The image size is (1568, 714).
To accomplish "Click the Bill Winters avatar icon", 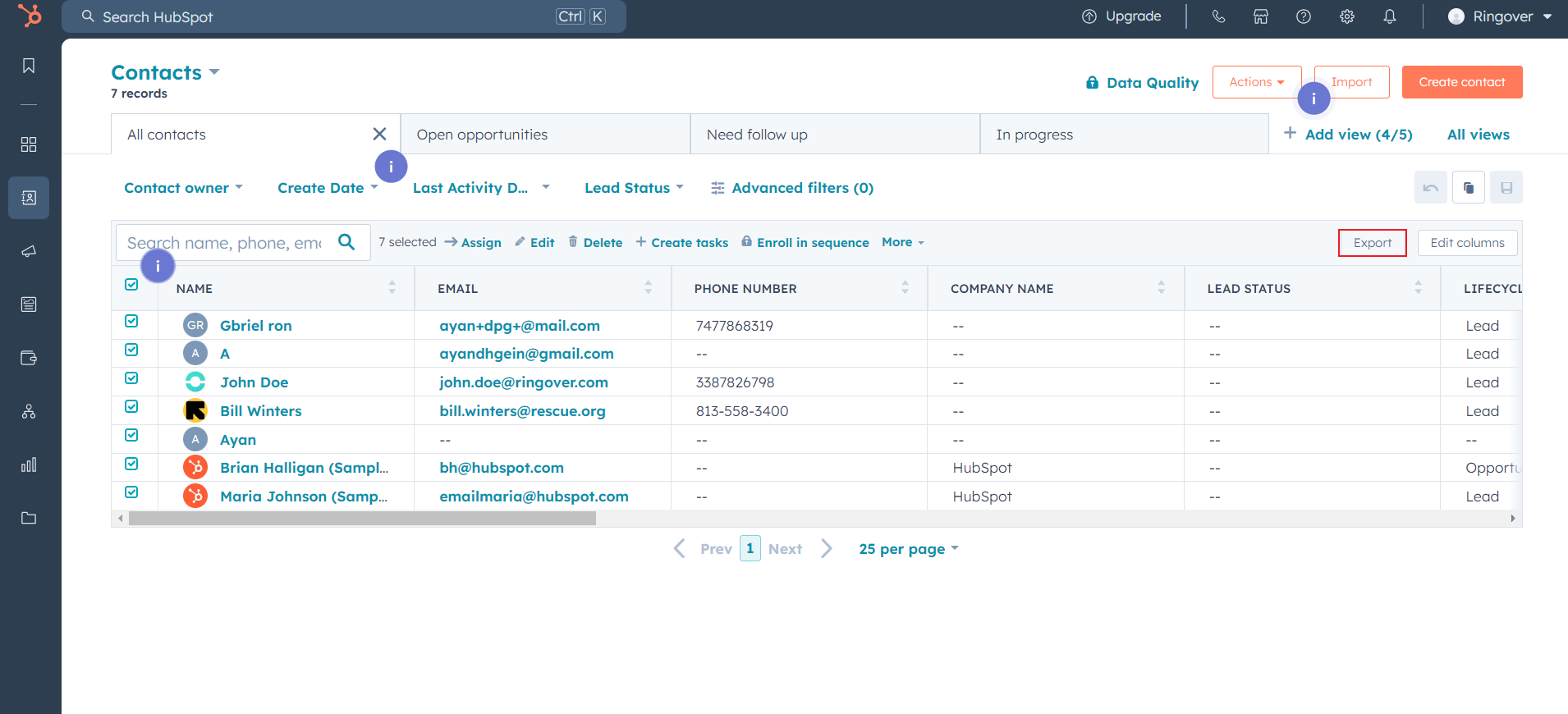I will point(195,410).
